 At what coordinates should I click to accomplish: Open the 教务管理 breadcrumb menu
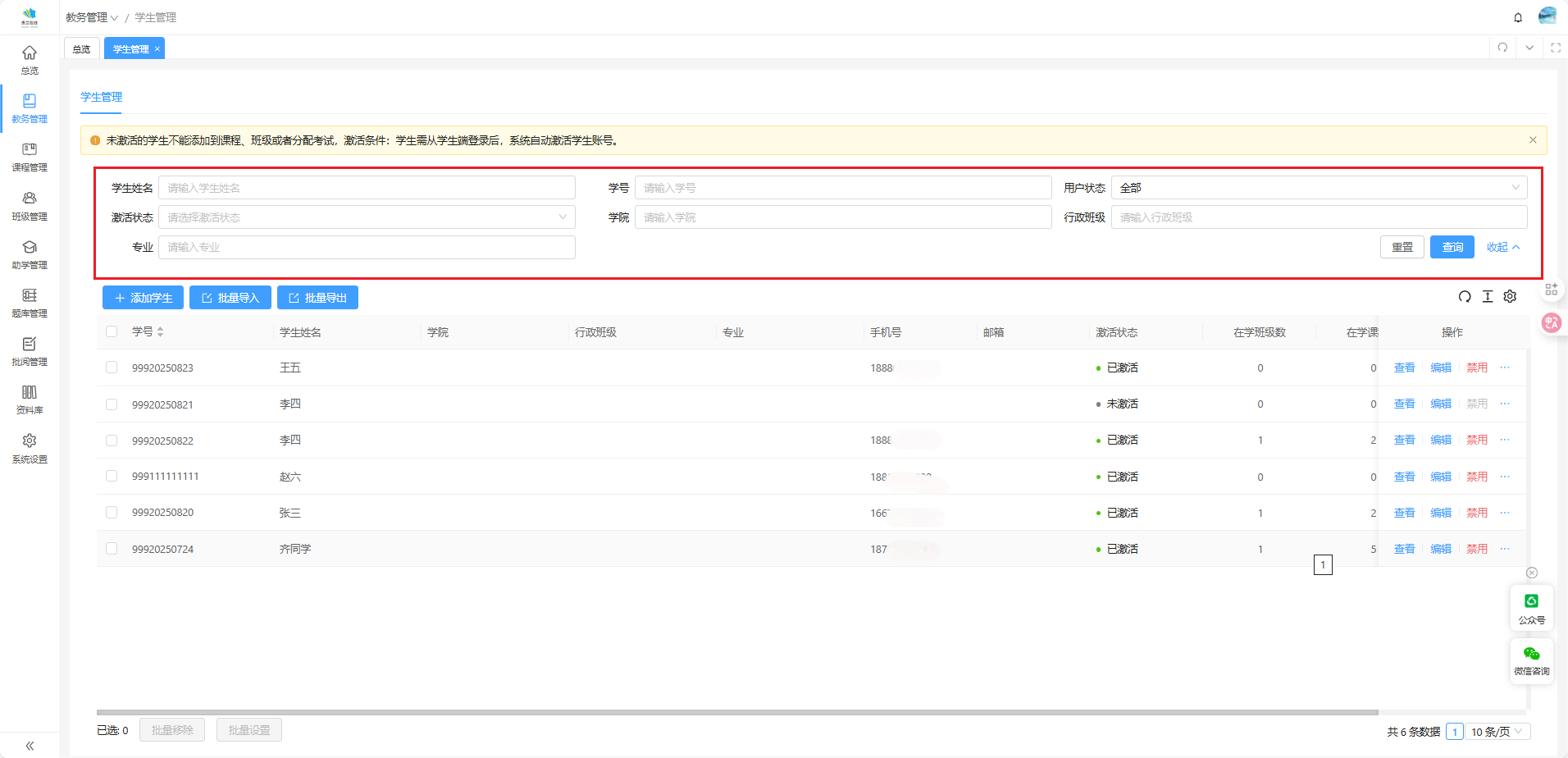pyautogui.click(x=92, y=17)
